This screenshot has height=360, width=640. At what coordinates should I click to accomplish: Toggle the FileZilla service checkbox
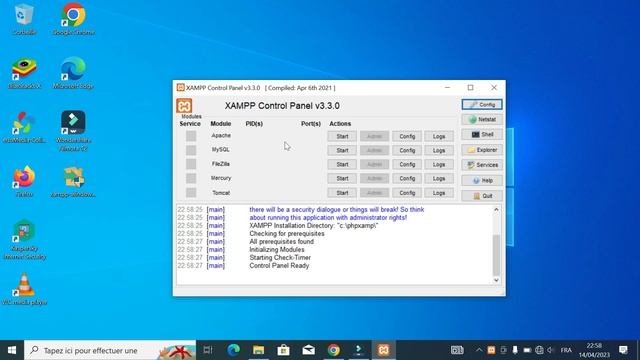click(x=191, y=164)
